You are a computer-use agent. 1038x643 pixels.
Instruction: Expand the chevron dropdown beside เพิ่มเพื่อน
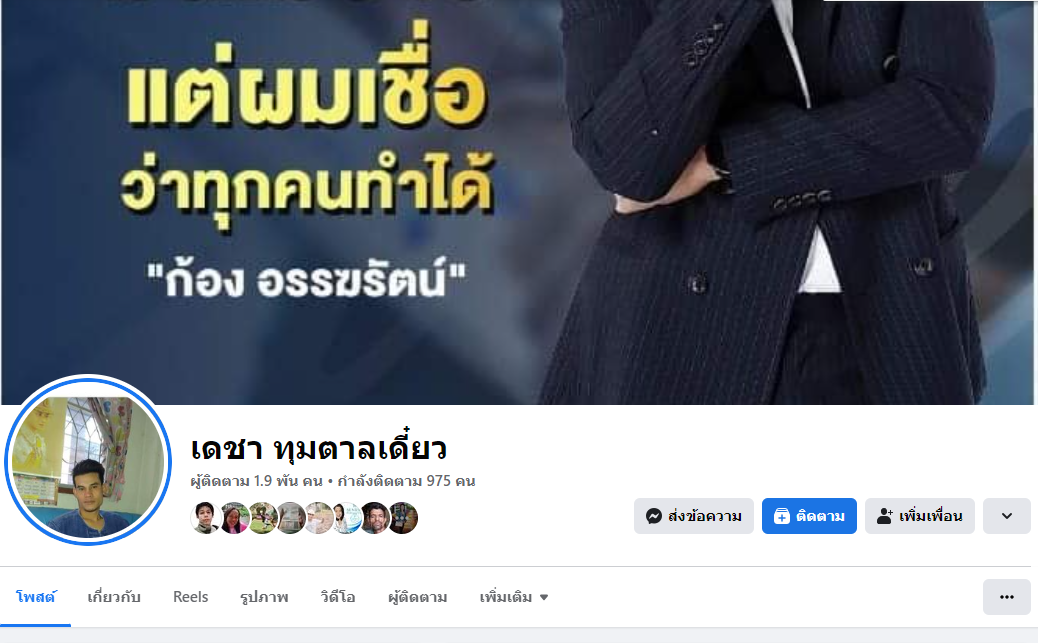[x=1007, y=516]
